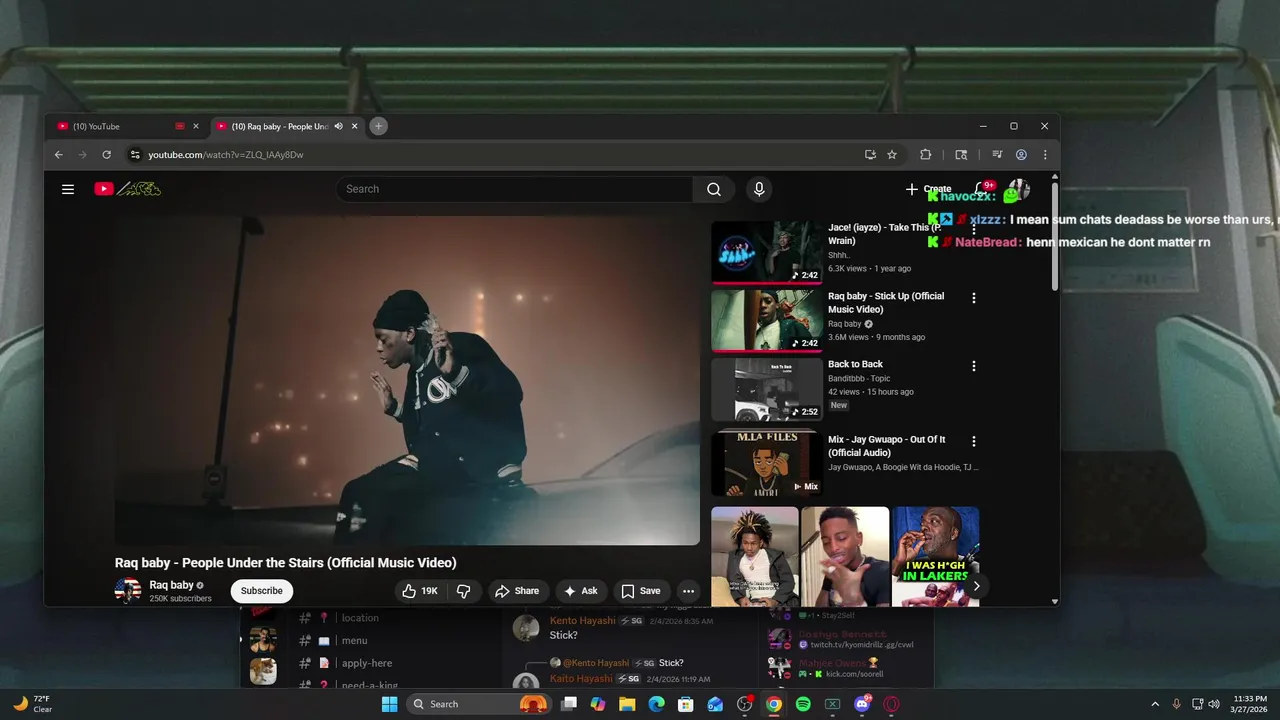Click the Ask button

pyautogui.click(x=581, y=591)
